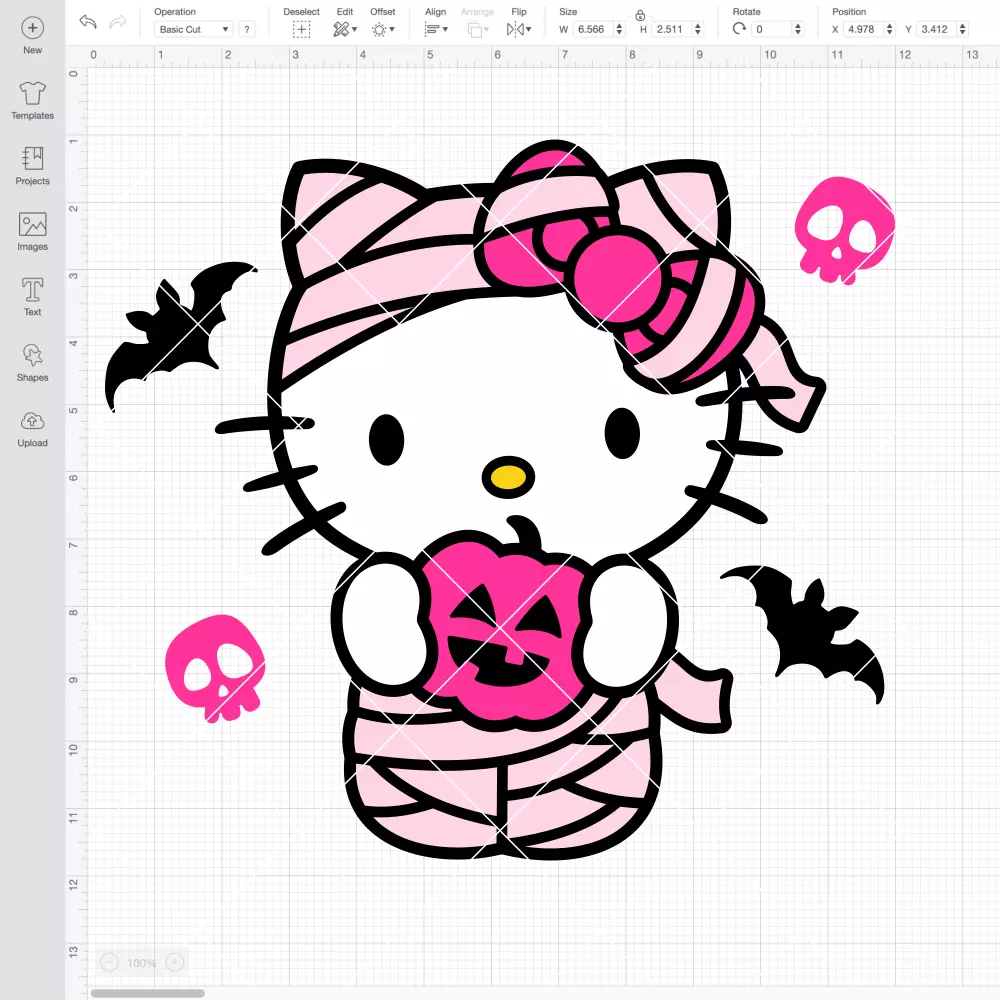The width and height of the screenshot is (1000, 1000).
Task: Select the lower-right black bat
Action: tap(805, 633)
